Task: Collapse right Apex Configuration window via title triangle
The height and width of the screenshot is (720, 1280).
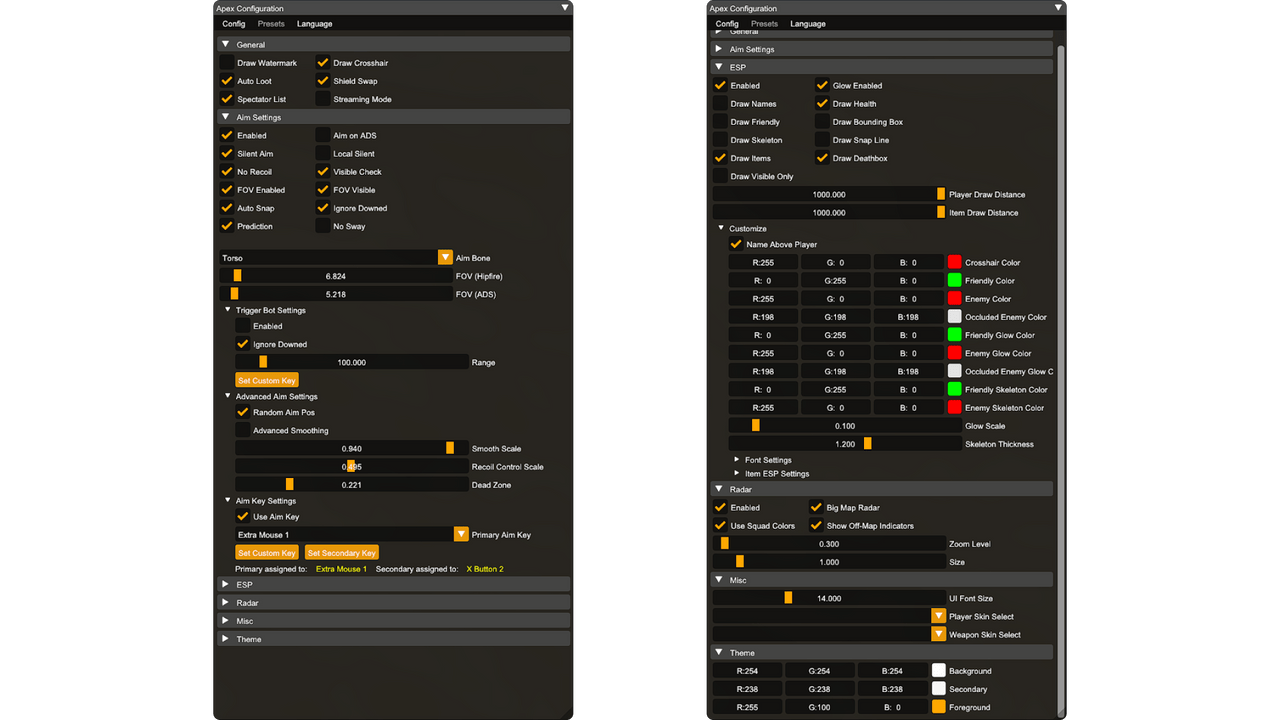Action: pyautogui.click(x=1058, y=8)
